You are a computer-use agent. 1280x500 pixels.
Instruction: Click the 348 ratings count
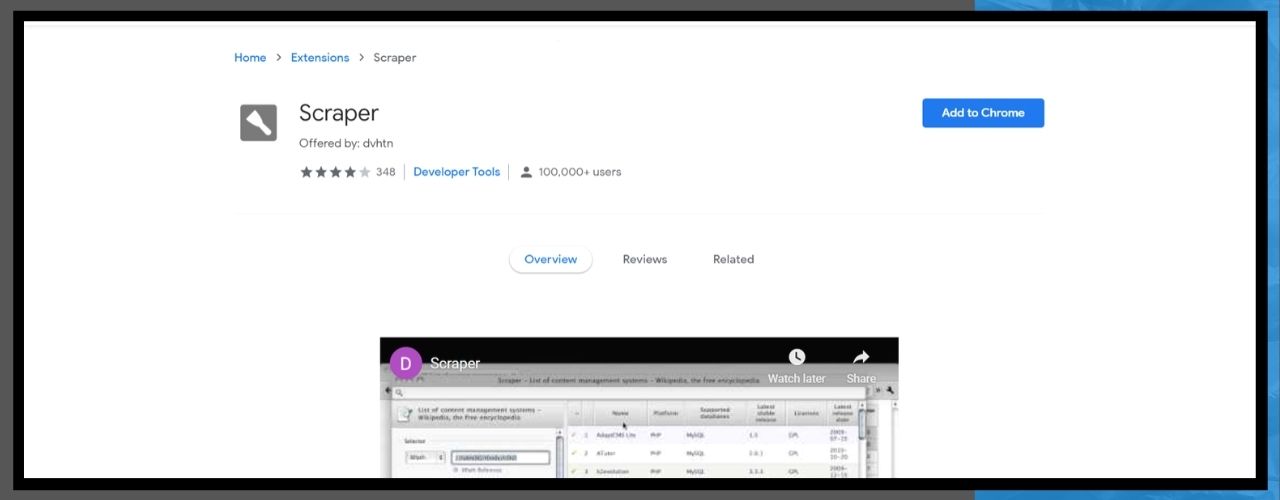point(386,172)
